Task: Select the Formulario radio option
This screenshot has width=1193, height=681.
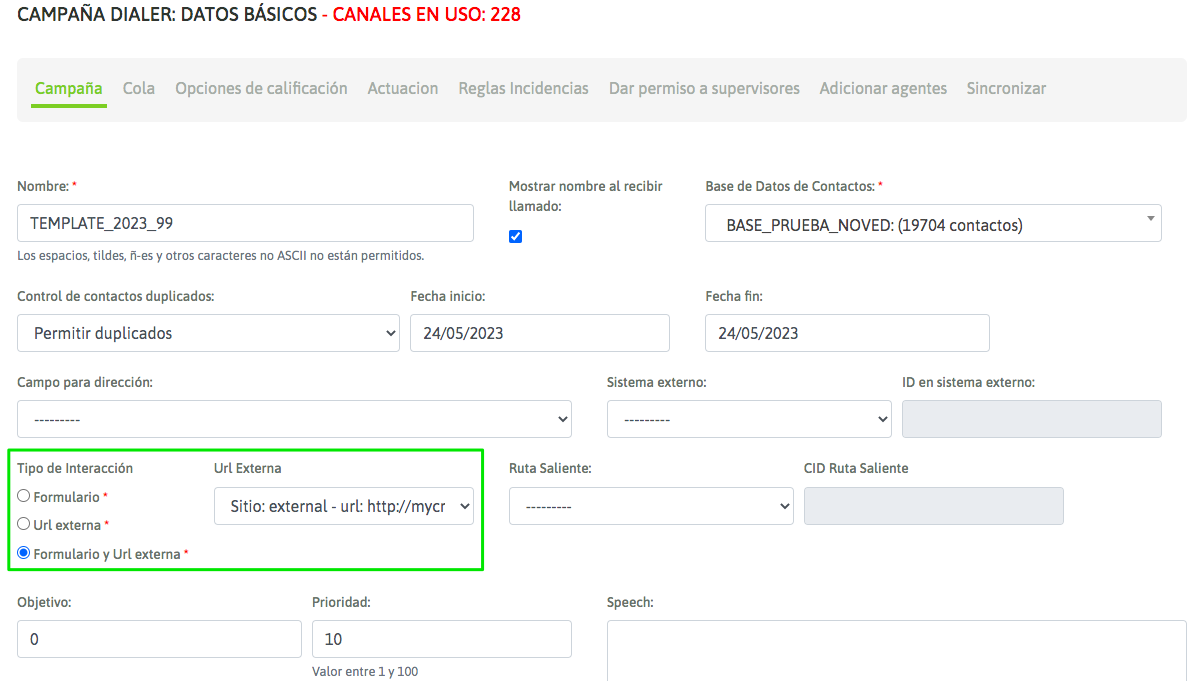Action: [x=24, y=496]
